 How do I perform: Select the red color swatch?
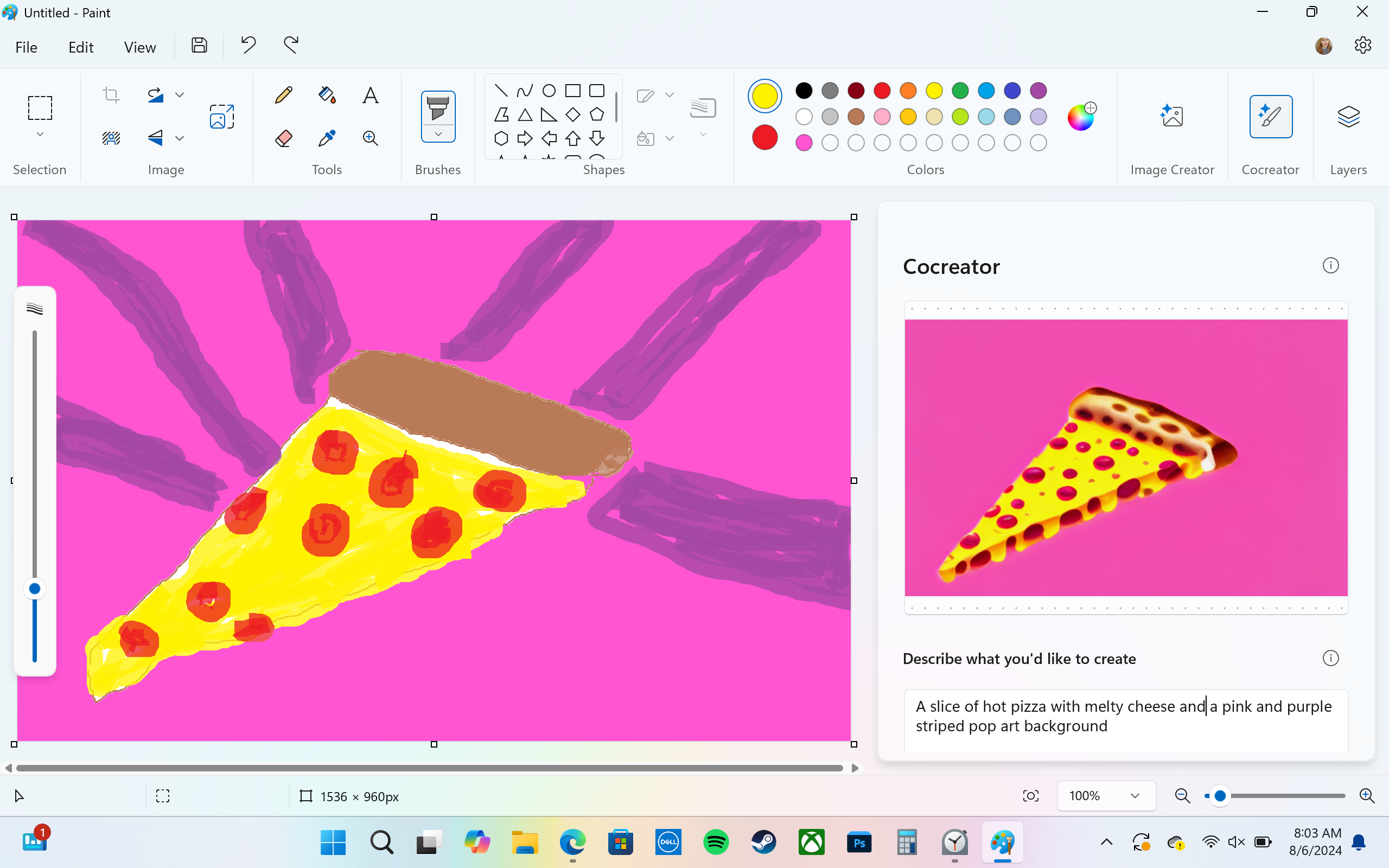click(x=883, y=91)
